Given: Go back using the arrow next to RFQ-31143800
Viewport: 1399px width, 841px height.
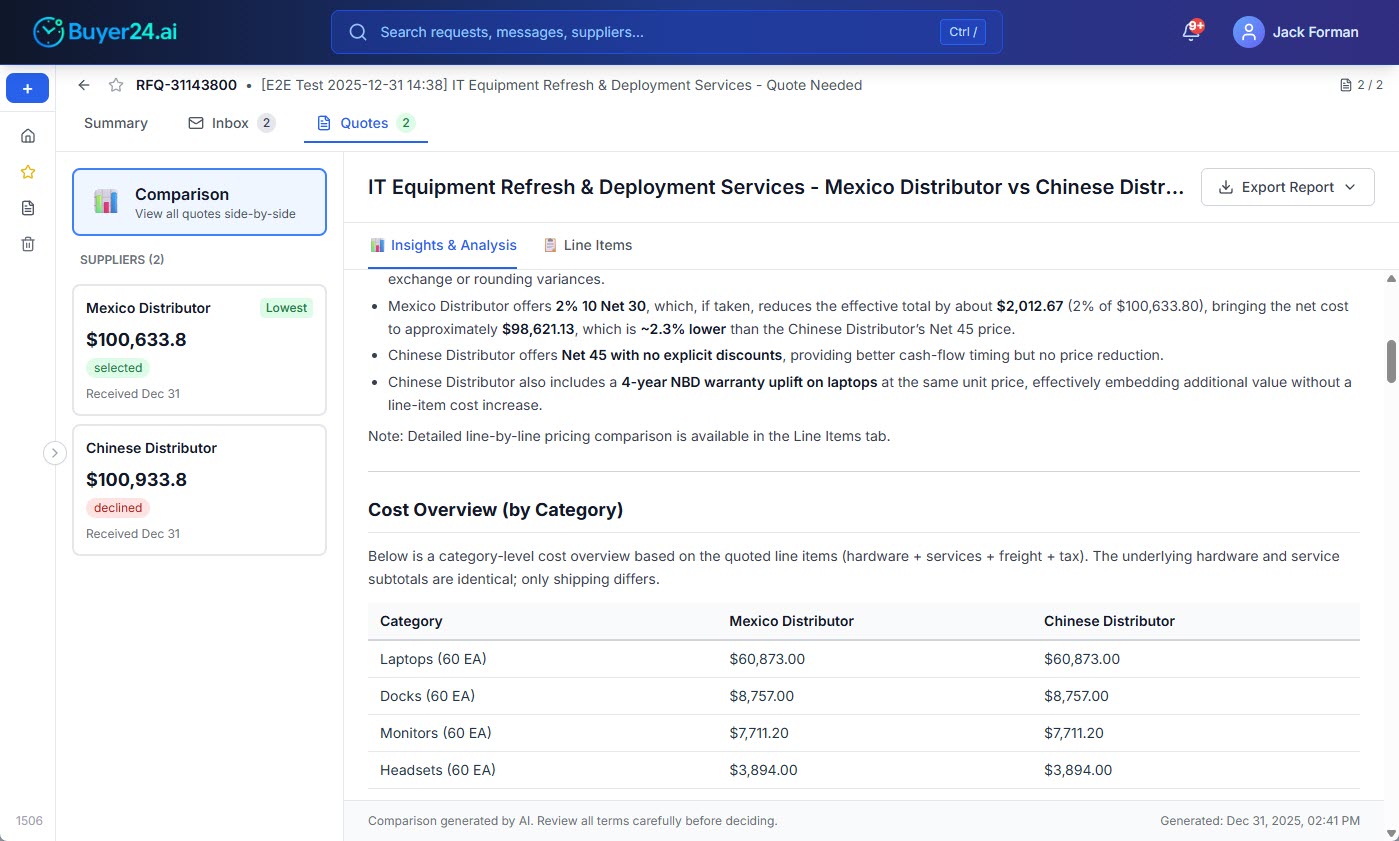Looking at the screenshot, I should click(x=84, y=85).
